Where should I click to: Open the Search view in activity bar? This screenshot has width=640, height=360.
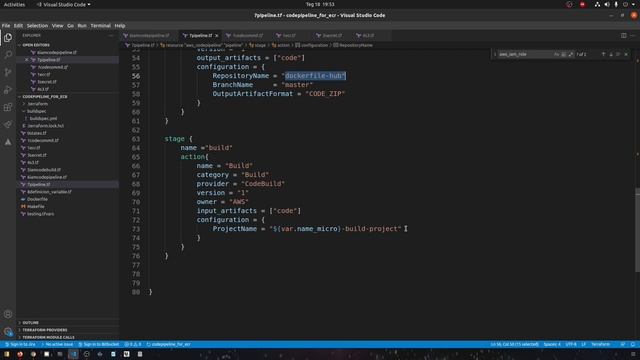tap(8, 55)
